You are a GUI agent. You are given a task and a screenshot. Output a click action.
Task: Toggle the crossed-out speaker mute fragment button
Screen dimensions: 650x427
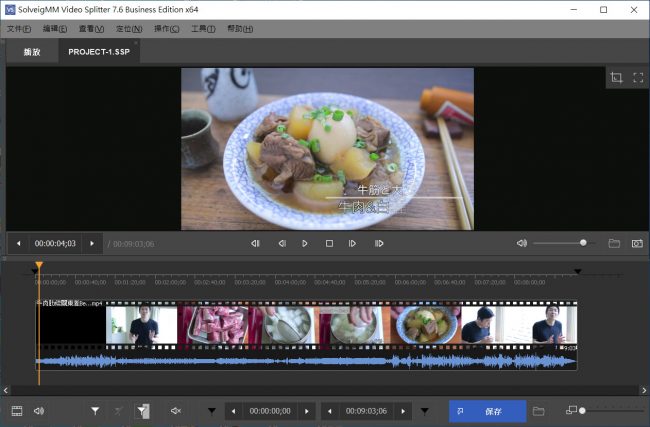click(x=176, y=410)
